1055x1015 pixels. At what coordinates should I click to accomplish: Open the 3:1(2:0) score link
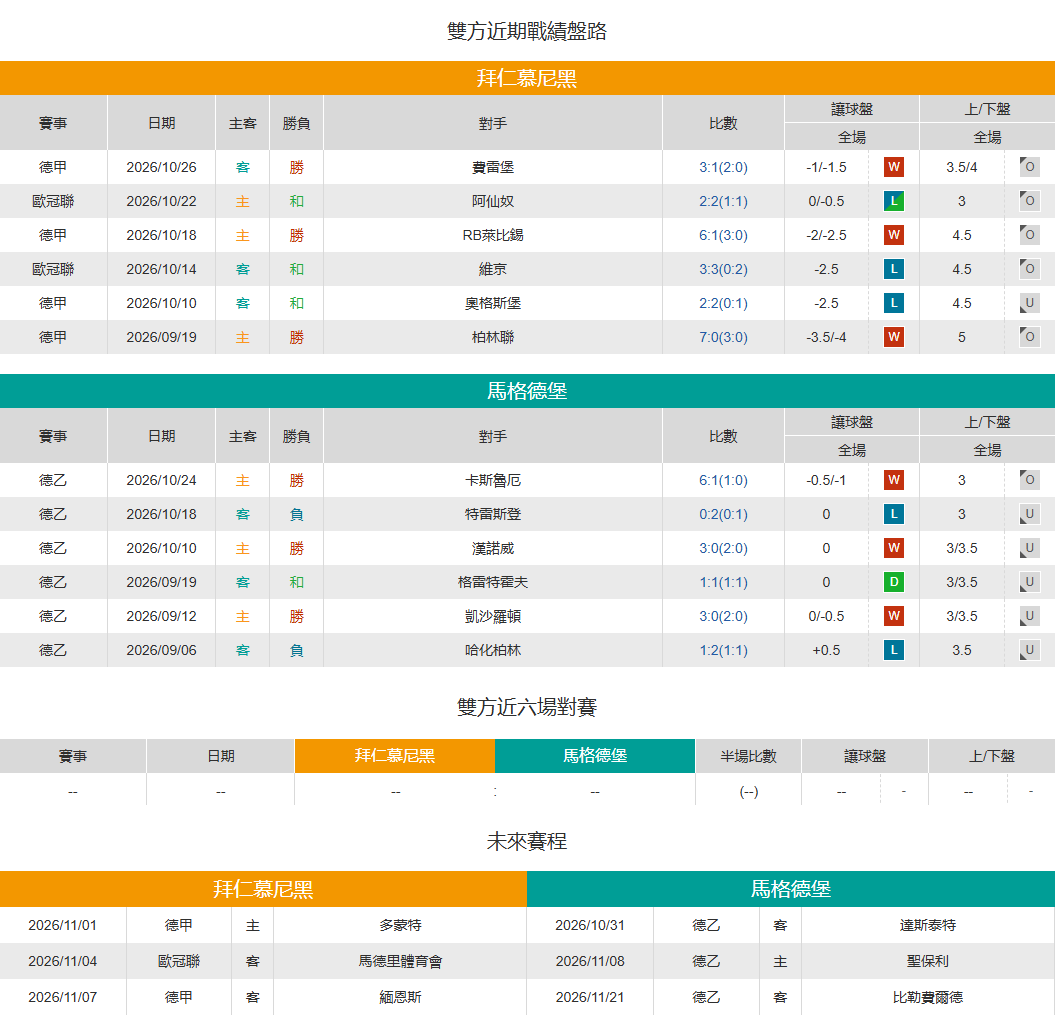(x=723, y=167)
